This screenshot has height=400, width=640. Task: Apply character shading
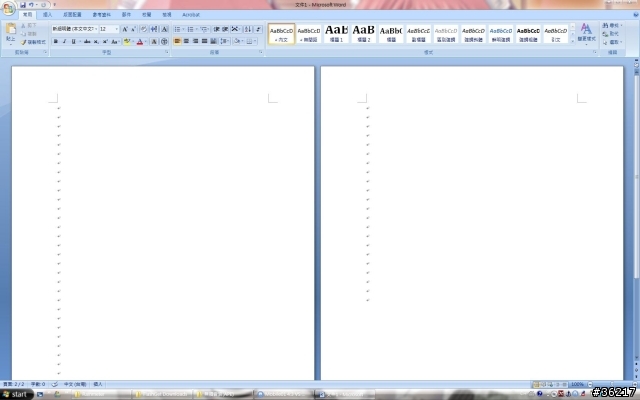point(154,41)
